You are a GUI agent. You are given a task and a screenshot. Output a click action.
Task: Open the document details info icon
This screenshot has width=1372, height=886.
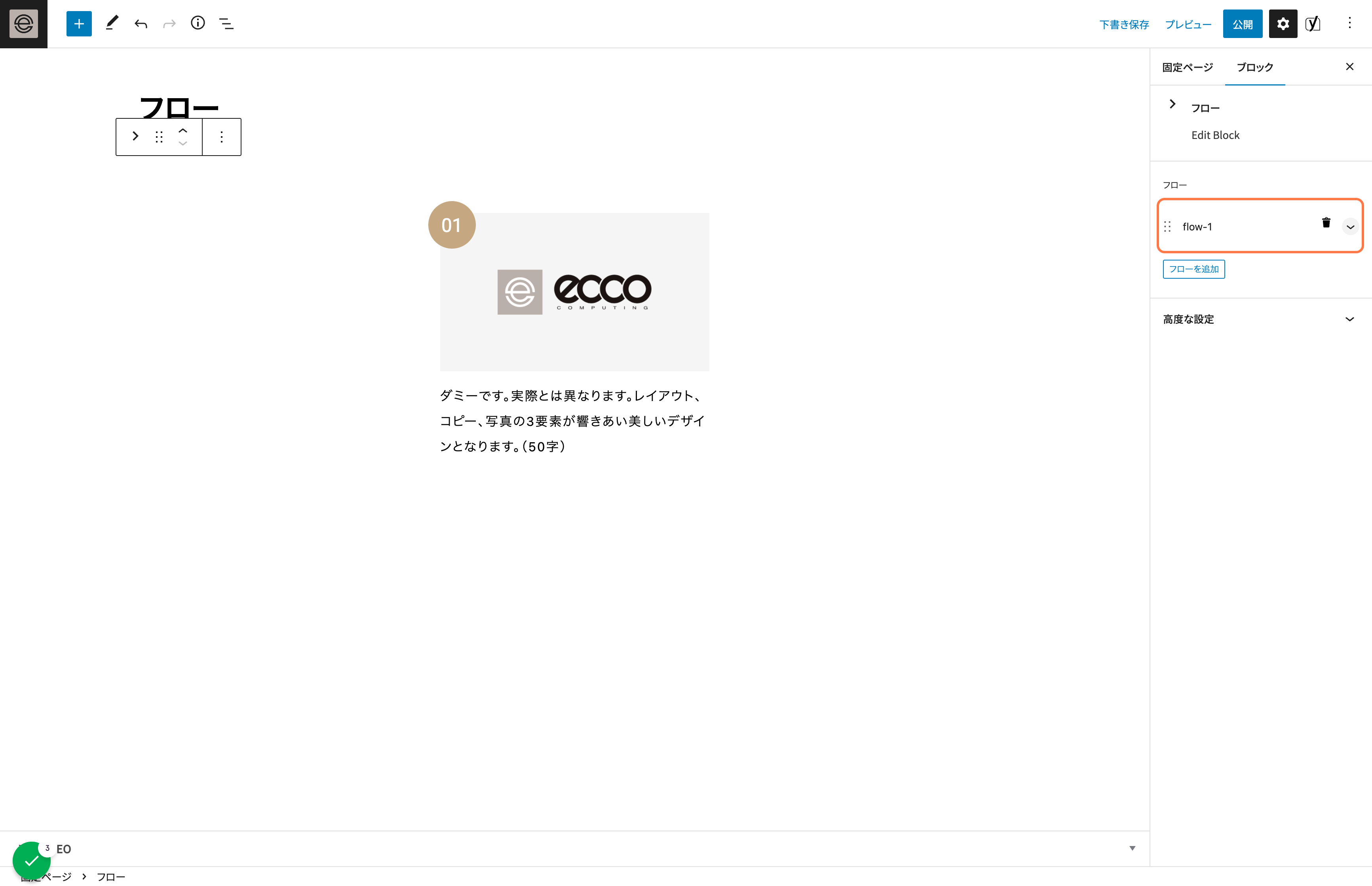[x=198, y=23]
